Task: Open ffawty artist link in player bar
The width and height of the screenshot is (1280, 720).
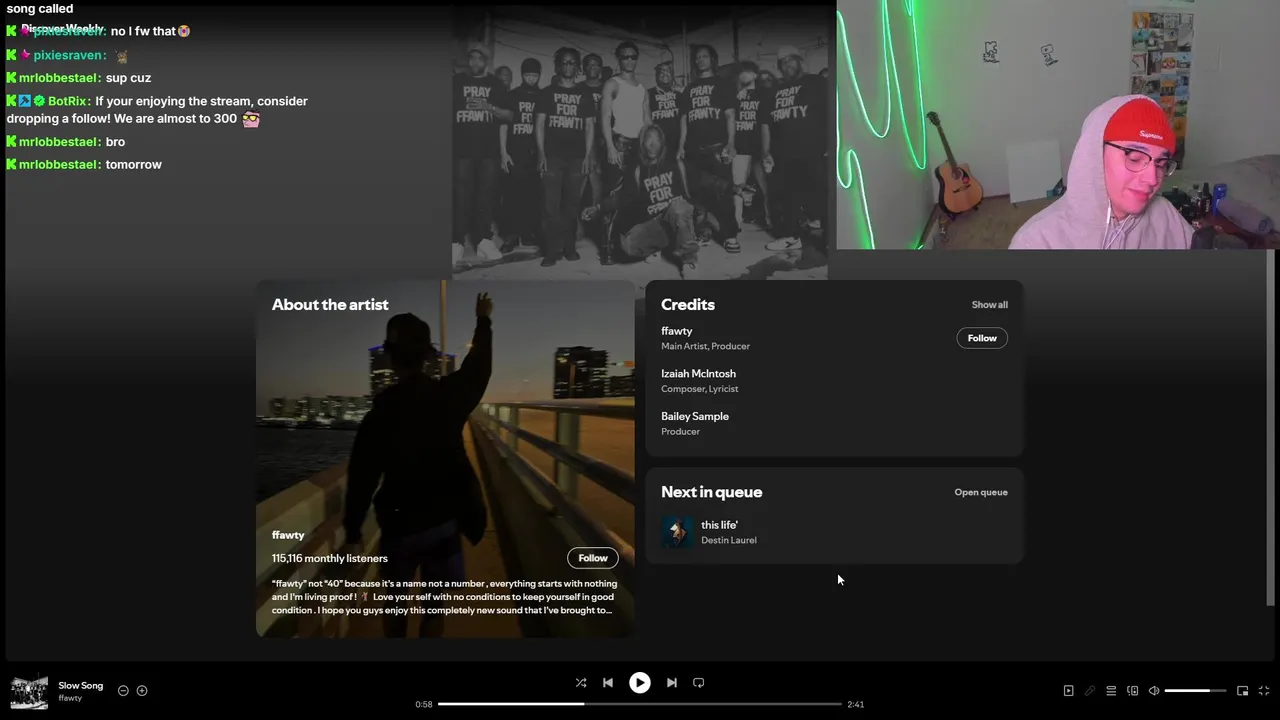Action: [x=70, y=698]
